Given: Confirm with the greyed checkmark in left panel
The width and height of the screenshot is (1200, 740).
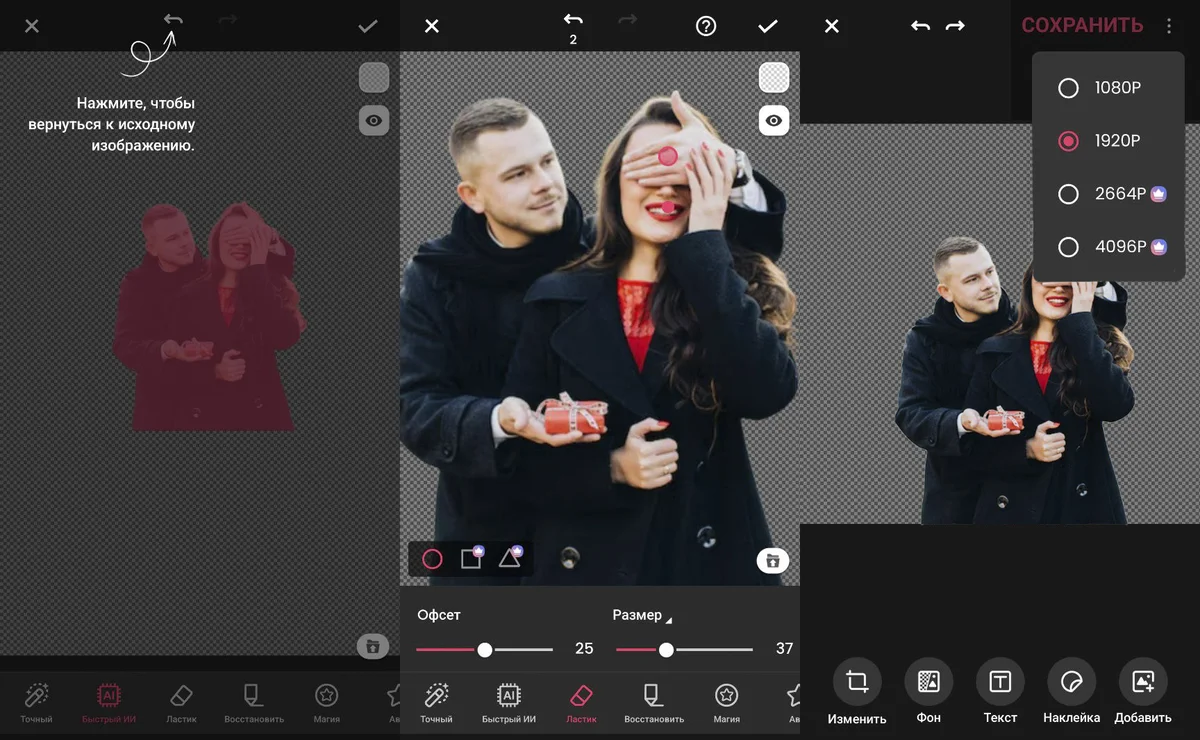Looking at the screenshot, I should coord(368,26).
